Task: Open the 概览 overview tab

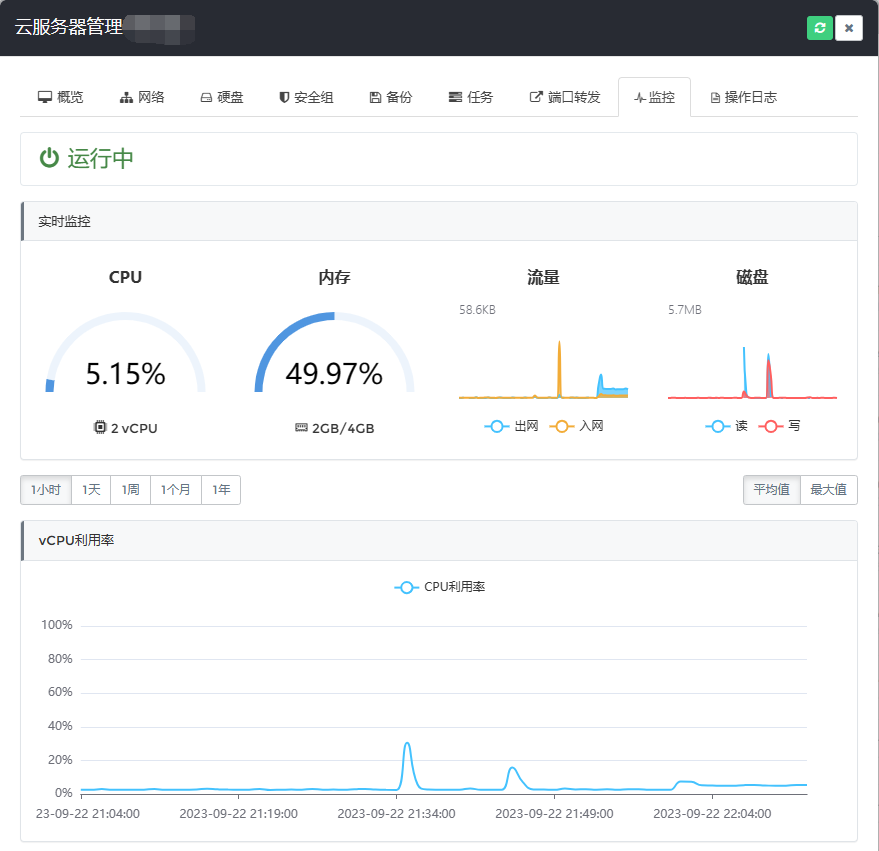Action: [61, 98]
